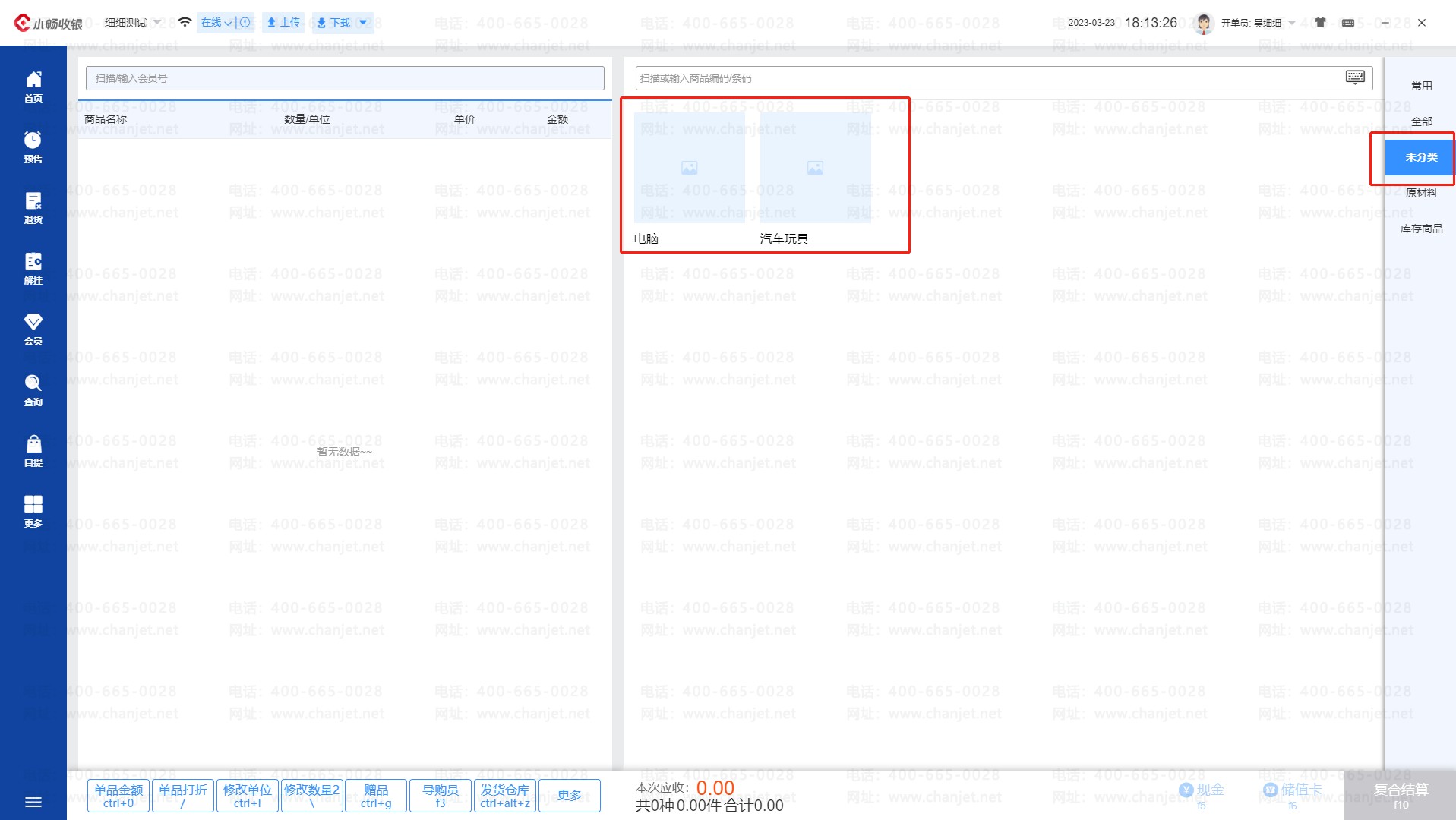The image size is (1456, 820).
Task: Click the 导购员 sales guide button
Action: [441, 796]
